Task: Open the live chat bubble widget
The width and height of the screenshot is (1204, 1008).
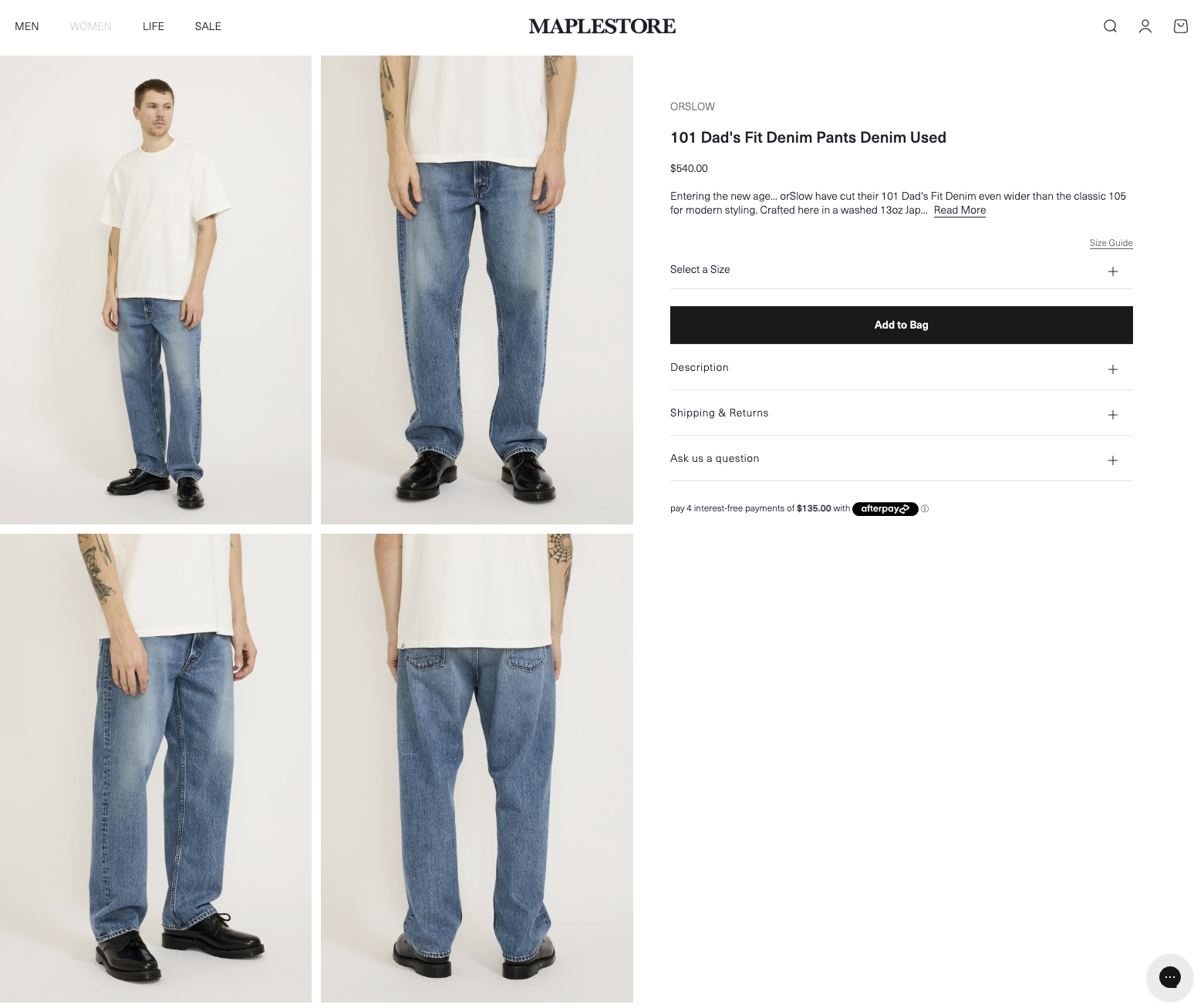Action: click(x=1170, y=977)
